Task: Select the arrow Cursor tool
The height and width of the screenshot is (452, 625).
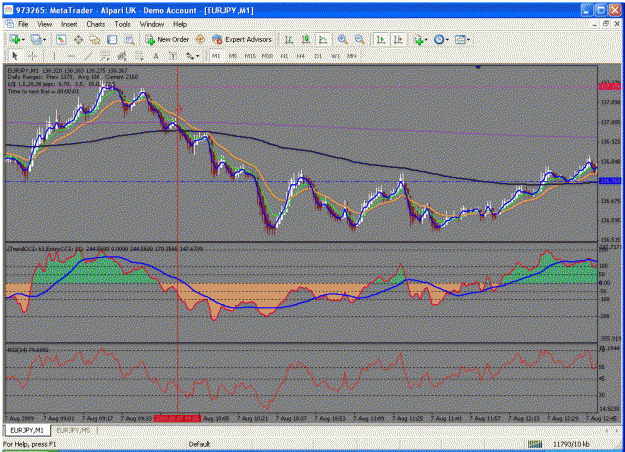Action: [15, 56]
